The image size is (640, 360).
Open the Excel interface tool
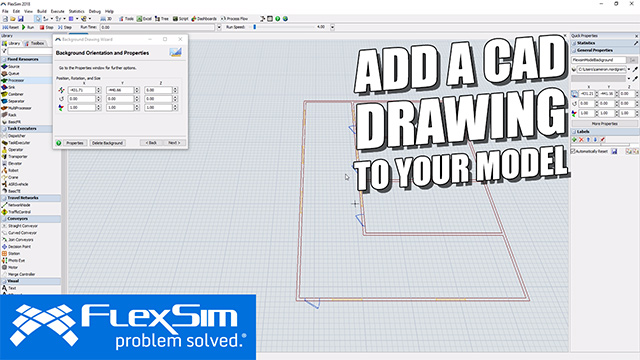144,19
